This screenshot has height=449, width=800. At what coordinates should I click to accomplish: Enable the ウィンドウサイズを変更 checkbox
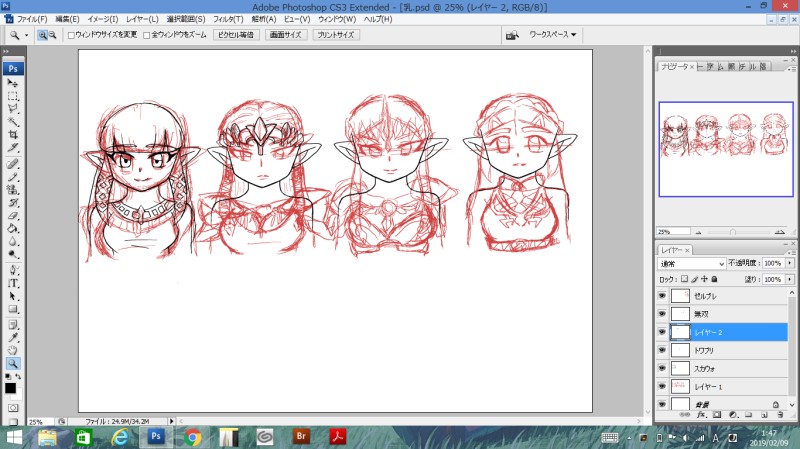coord(71,35)
